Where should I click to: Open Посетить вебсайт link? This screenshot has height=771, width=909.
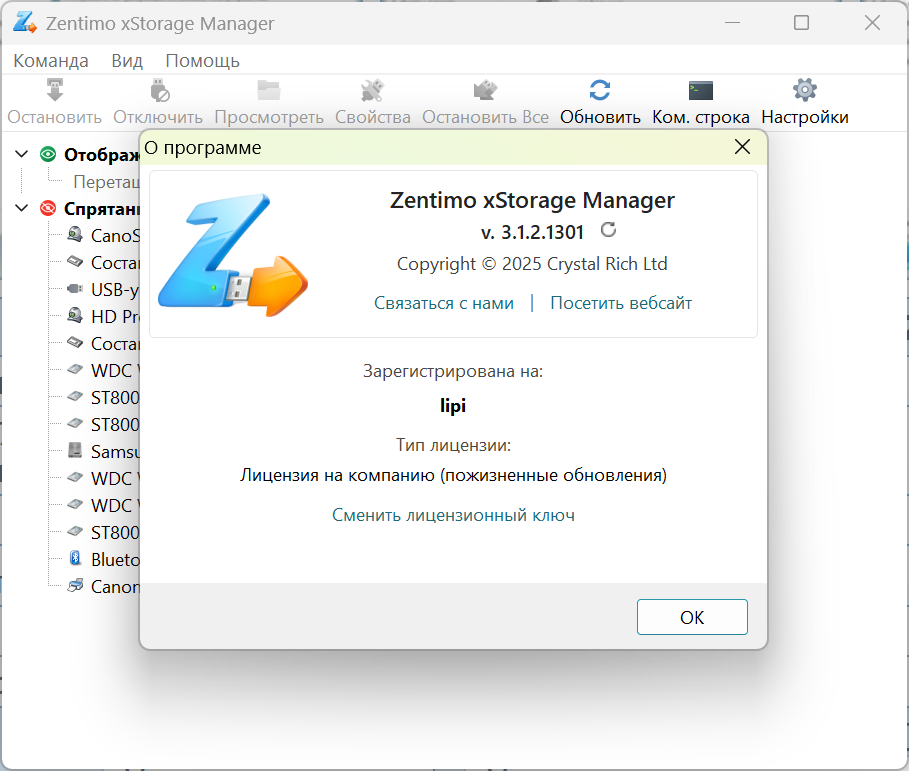click(x=621, y=303)
